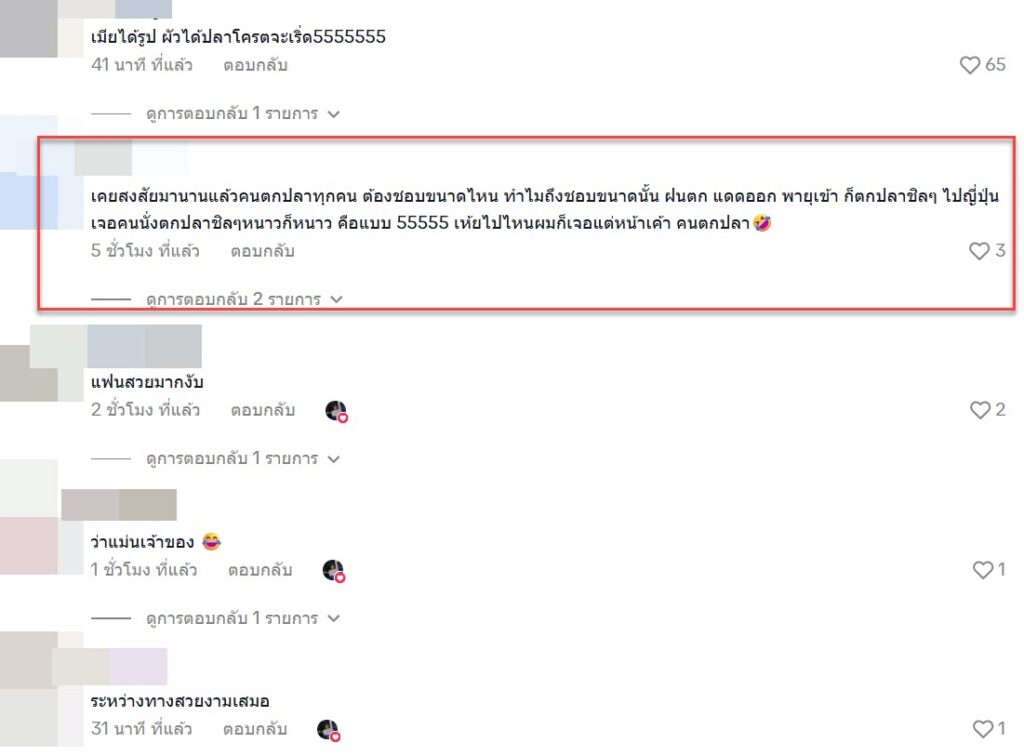Open username of 'ระหว่างทางสวยงามเสมอ' commenter
Image resolution: width=1024 pixels, height=756 pixels.
pyautogui.click(x=109, y=667)
